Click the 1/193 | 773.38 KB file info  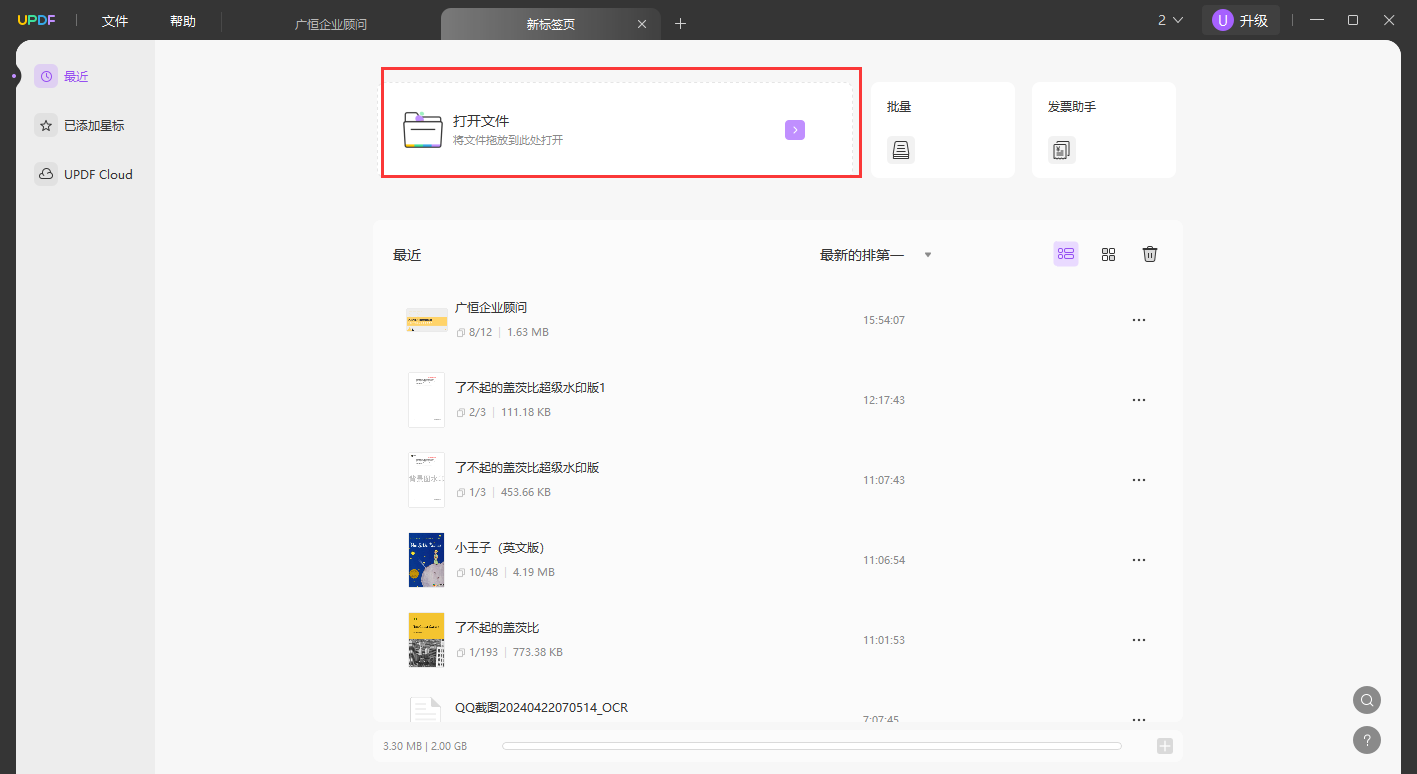click(509, 652)
